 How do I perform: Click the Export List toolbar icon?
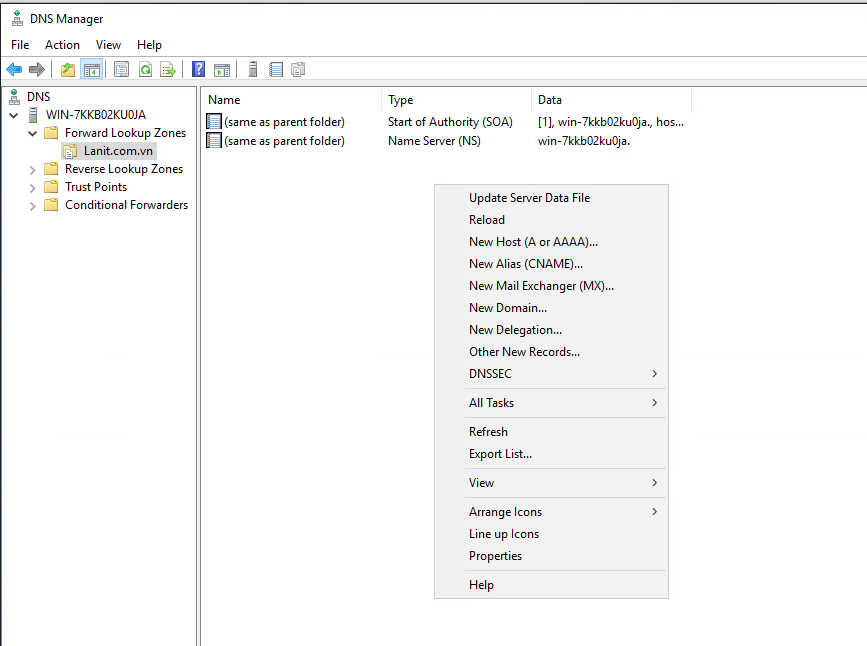coord(168,70)
